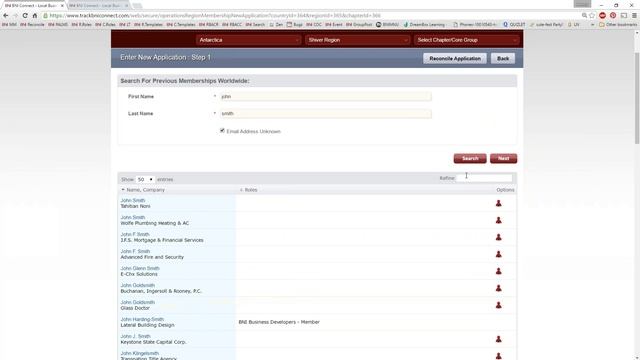Viewport: 640px width, 360px height.
Task: Click person icon for Keystone State Capital Corp.
Action: pyautogui.click(x=498, y=339)
